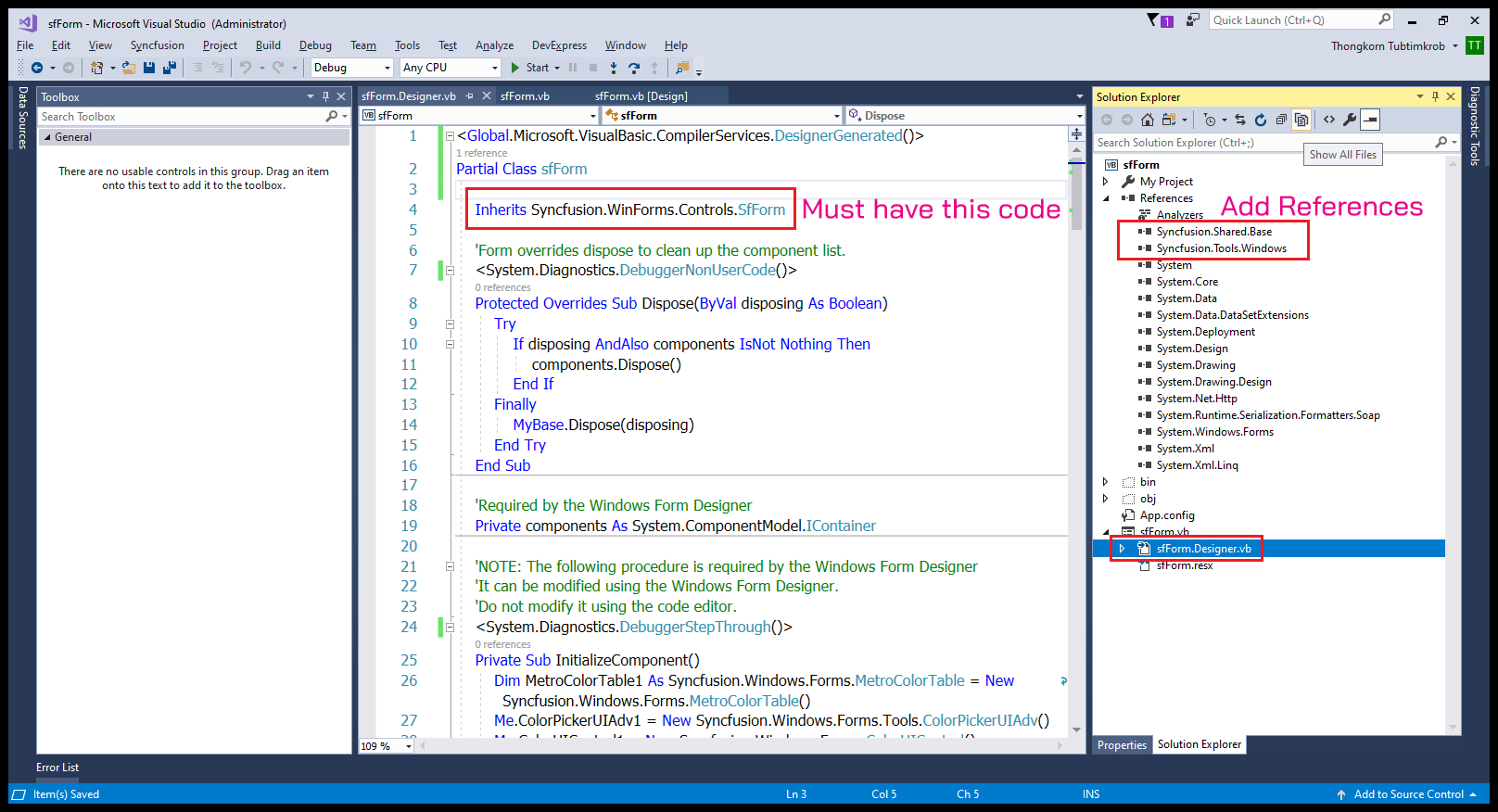Open the Syncfusion menu

tap(157, 45)
